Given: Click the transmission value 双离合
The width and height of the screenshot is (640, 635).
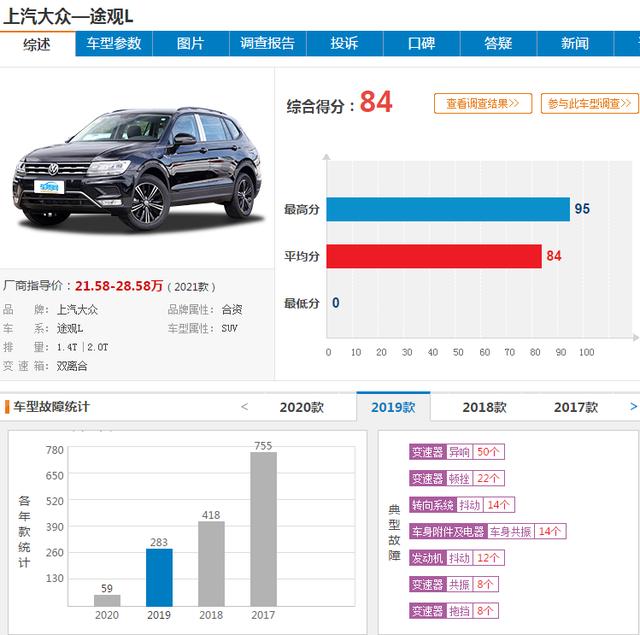Looking at the screenshot, I should pos(72,366).
